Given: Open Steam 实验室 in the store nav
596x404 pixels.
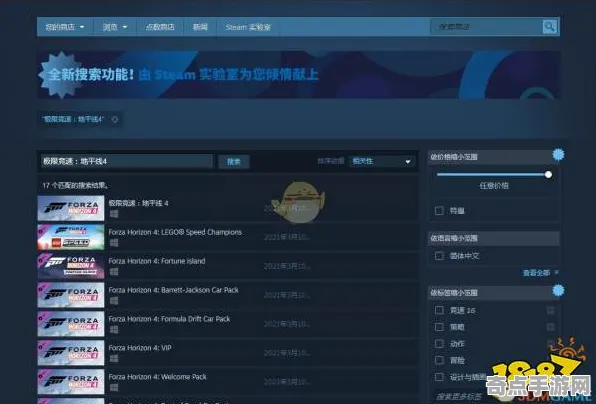Looking at the screenshot, I should (x=248, y=27).
